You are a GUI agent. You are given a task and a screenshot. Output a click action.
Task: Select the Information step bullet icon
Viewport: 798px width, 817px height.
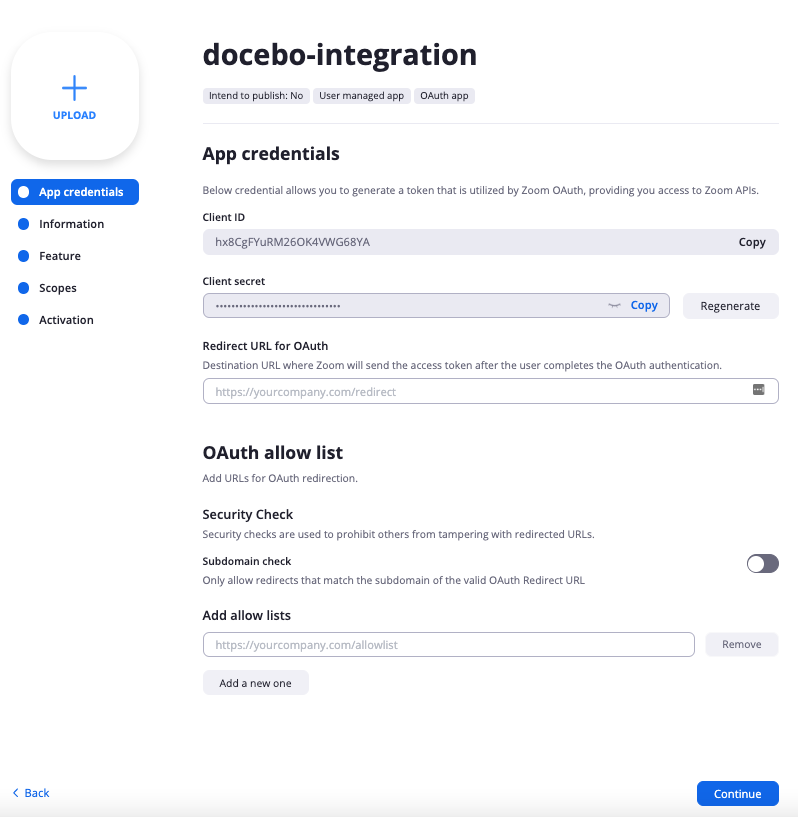point(24,224)
